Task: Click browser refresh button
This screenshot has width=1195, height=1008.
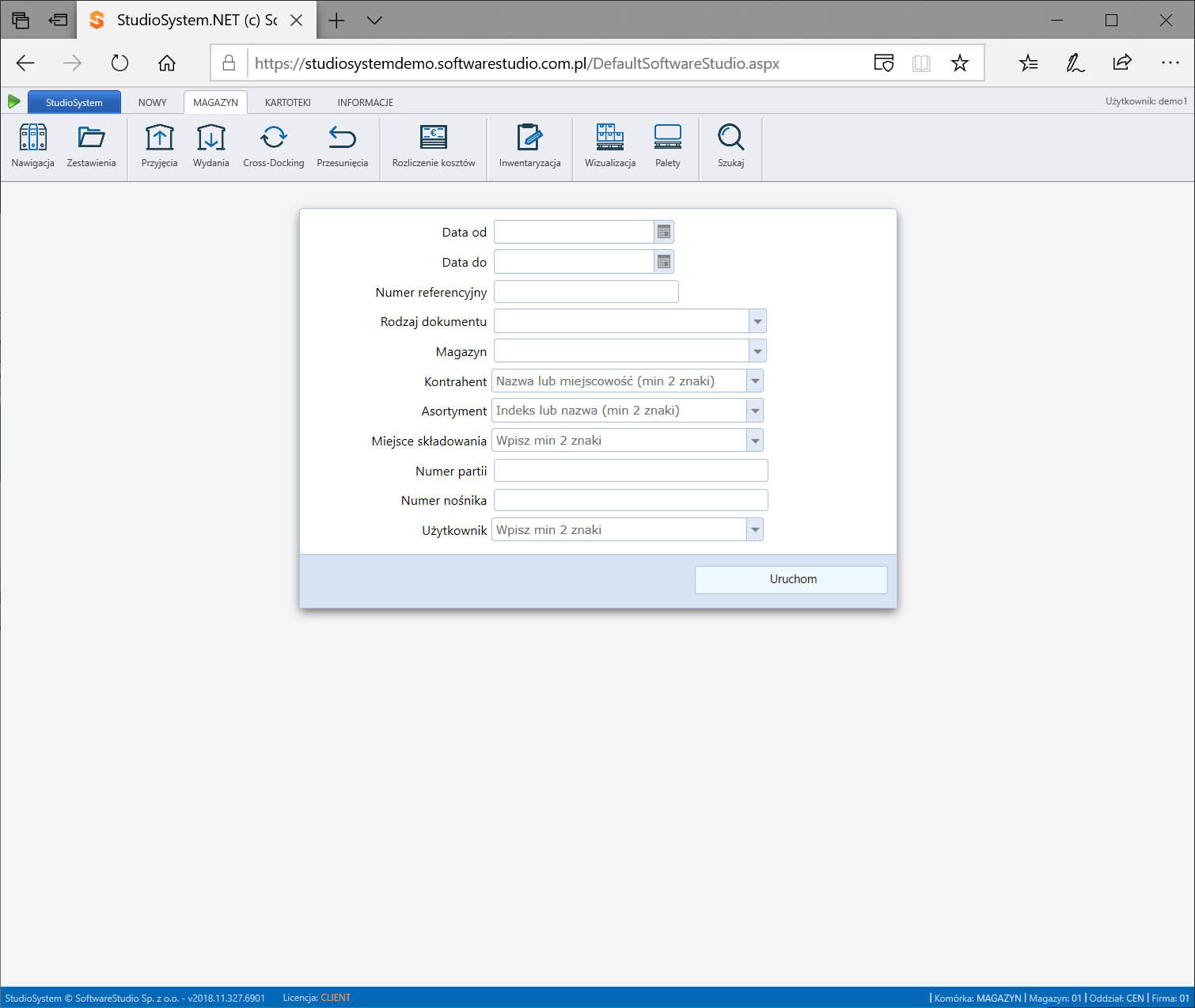Action: click(119, 63)
